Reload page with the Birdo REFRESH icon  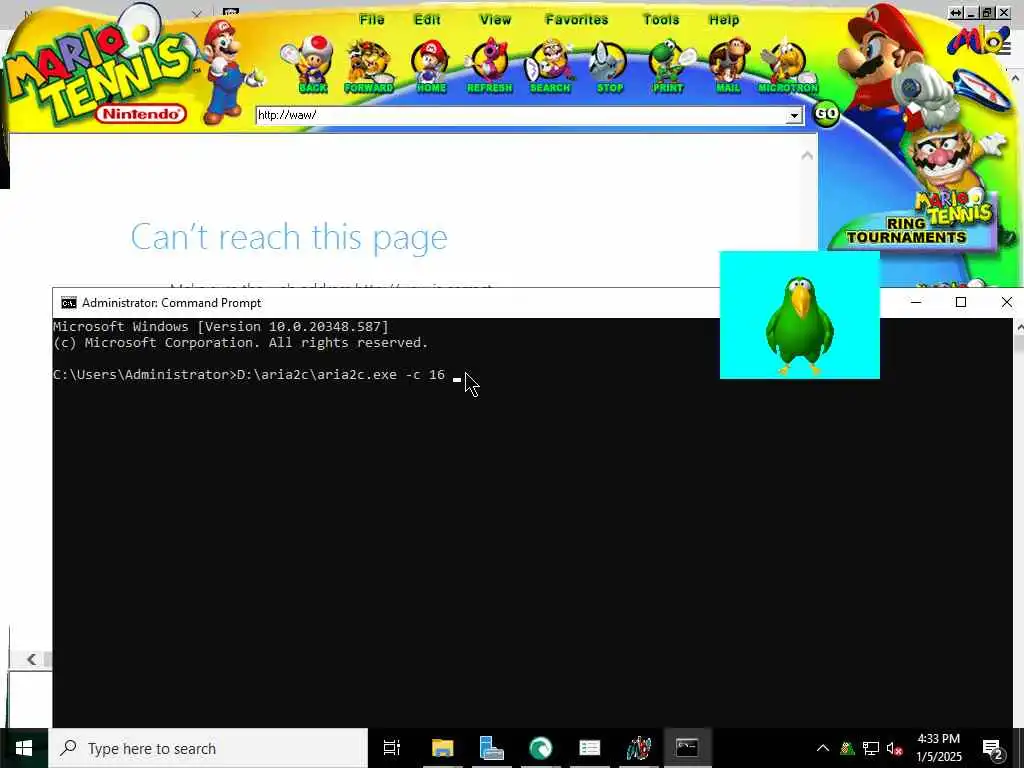click(x=490, y=65)
